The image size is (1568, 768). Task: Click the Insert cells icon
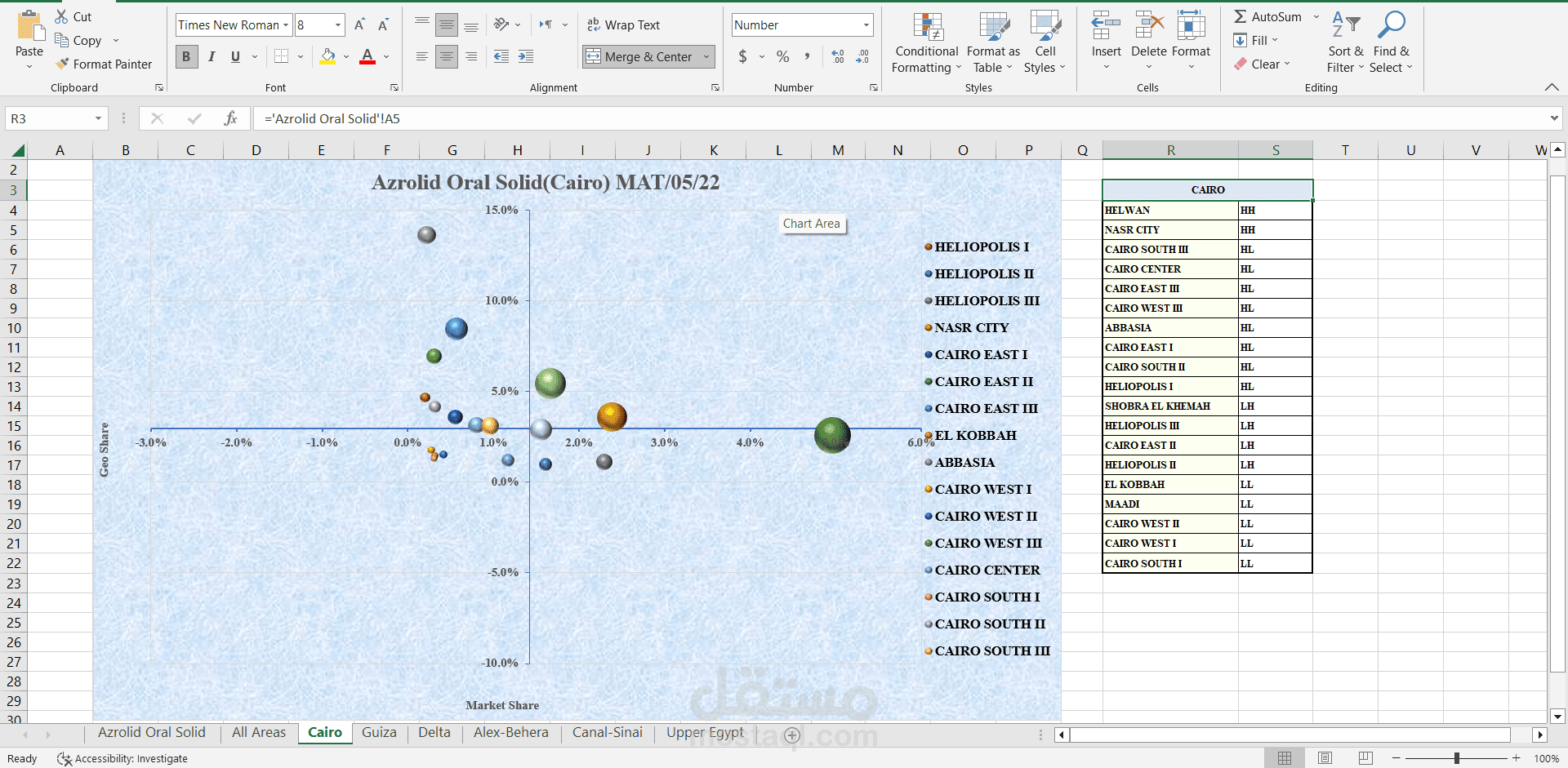[x=1107, y=26]
